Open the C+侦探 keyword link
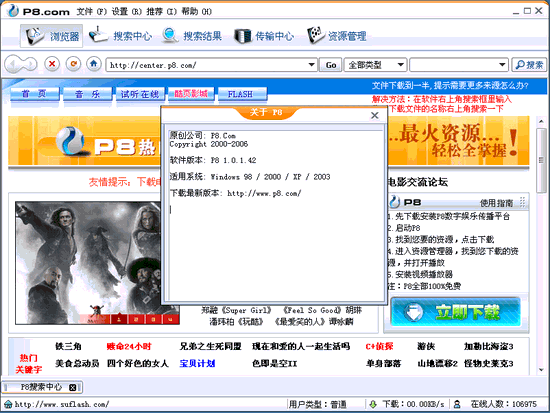 click(379, 346)
